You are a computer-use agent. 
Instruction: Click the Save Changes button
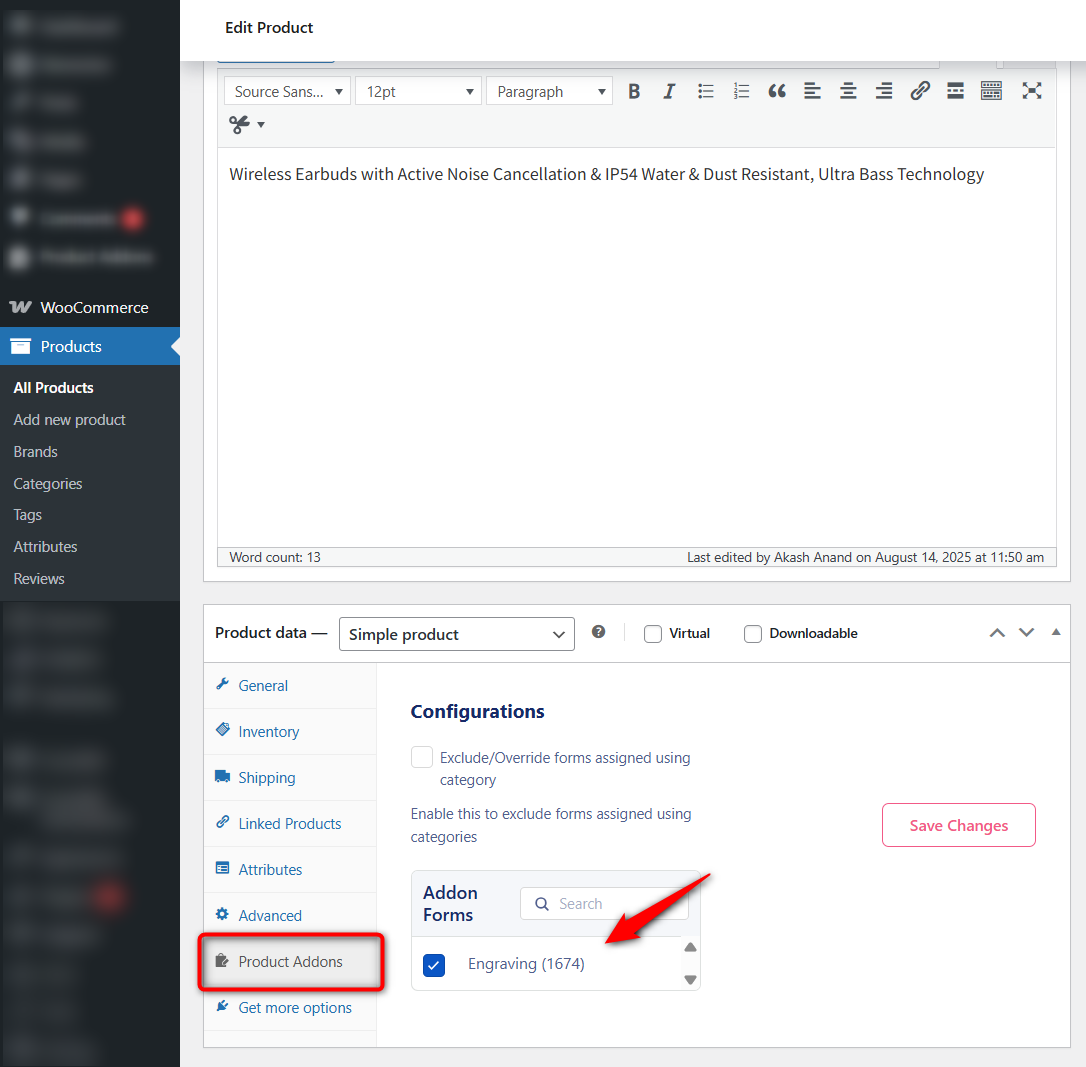click(x=958, y=825)
